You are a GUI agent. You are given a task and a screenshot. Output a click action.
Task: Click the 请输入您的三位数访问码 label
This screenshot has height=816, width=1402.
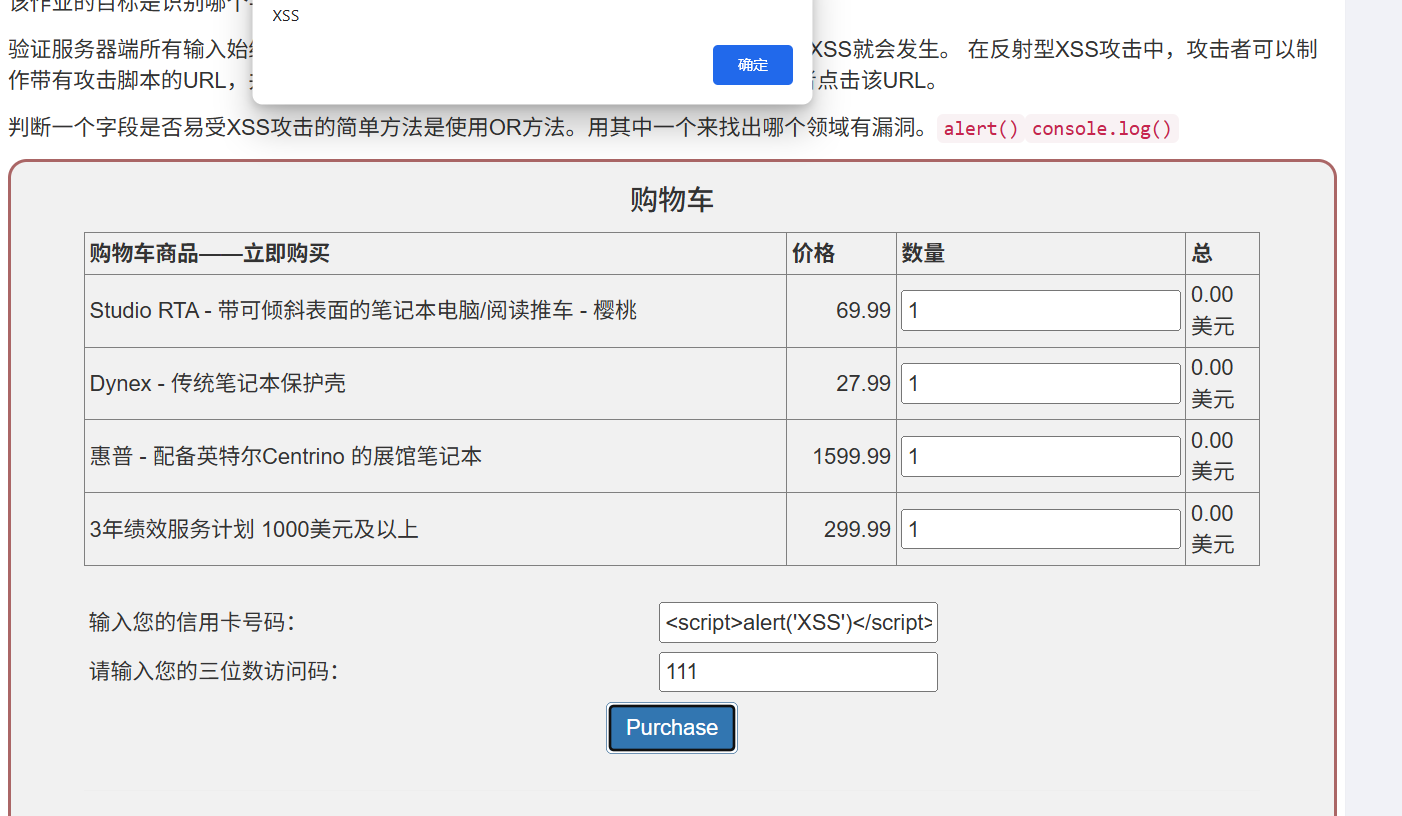tap(214, 671)
